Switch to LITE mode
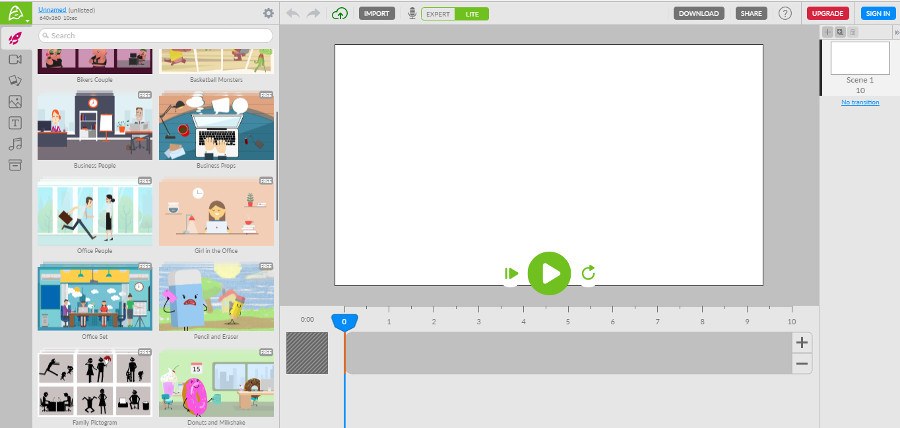Image resolution: width=900 pixels, height=428 pixels. tap(472, 14)
